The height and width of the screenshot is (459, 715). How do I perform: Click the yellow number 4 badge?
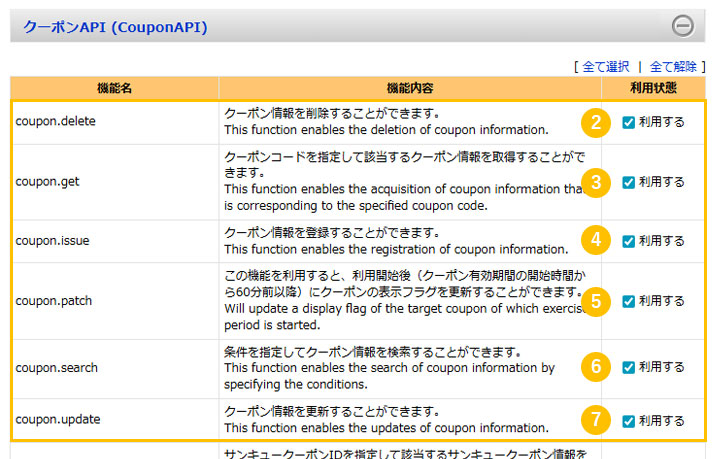[x=596, y=240]
